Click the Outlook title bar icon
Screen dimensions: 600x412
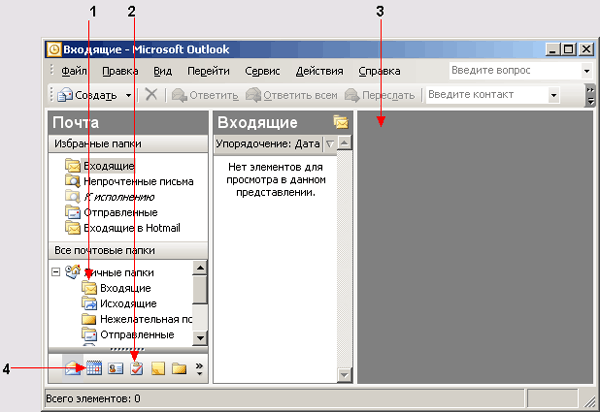pos(54,49)
